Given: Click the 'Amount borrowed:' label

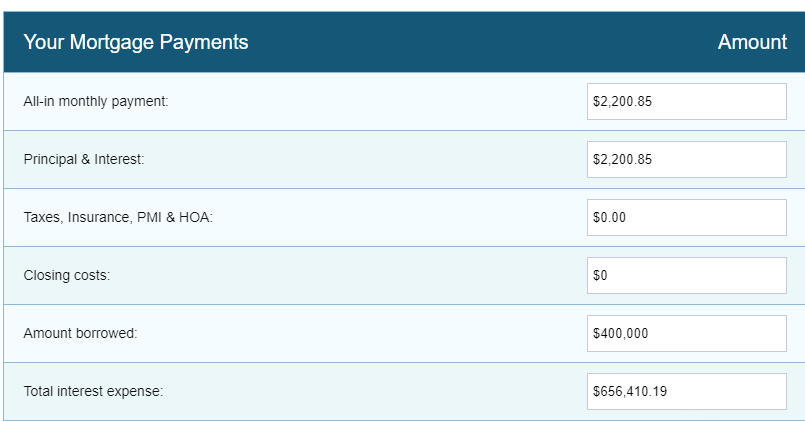Looking at the screenshot, I should point(81,334).
